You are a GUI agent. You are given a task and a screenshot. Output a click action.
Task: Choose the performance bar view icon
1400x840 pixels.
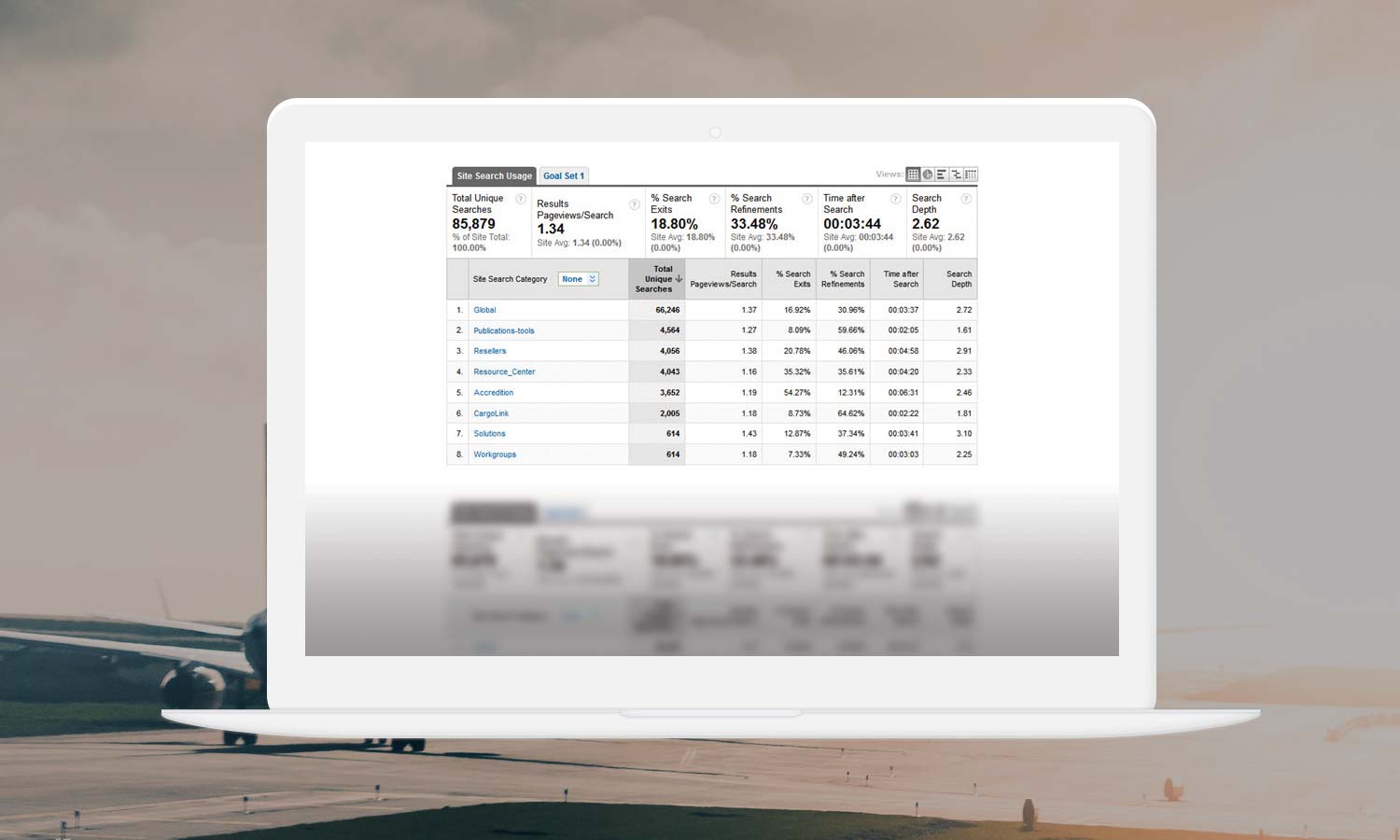click(x=942, y=175)
